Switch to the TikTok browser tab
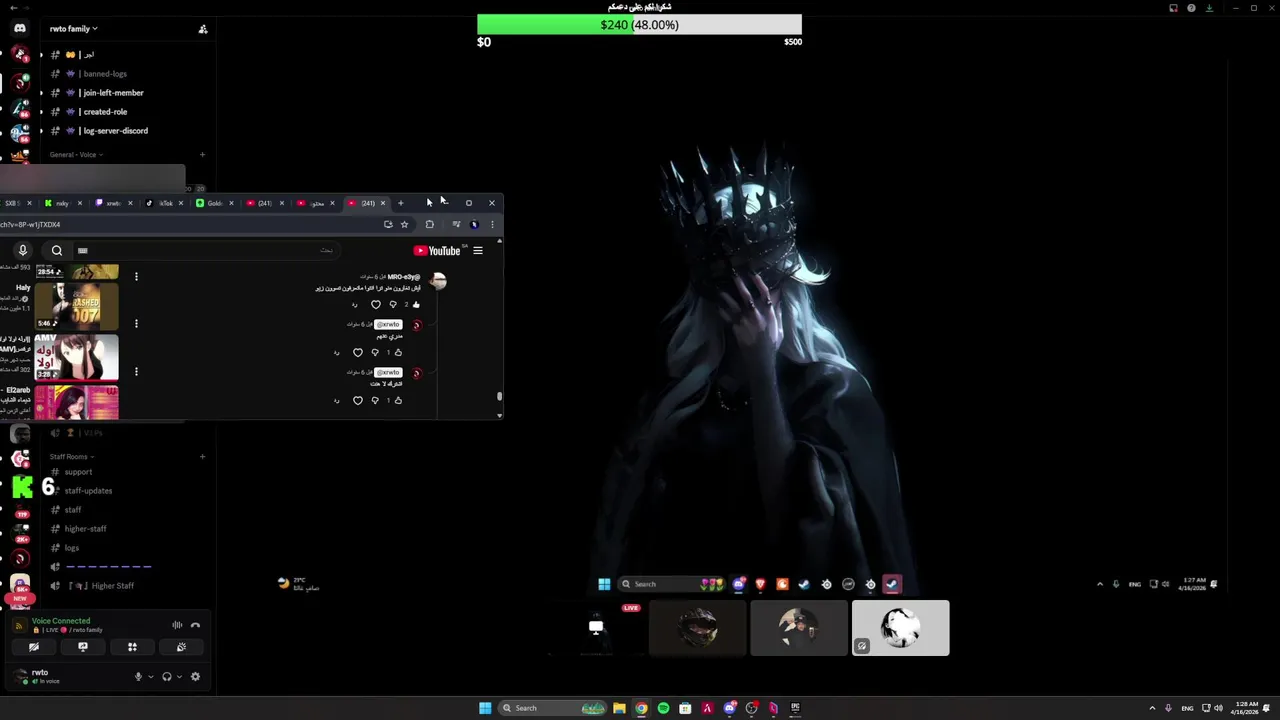 point(163,203)
